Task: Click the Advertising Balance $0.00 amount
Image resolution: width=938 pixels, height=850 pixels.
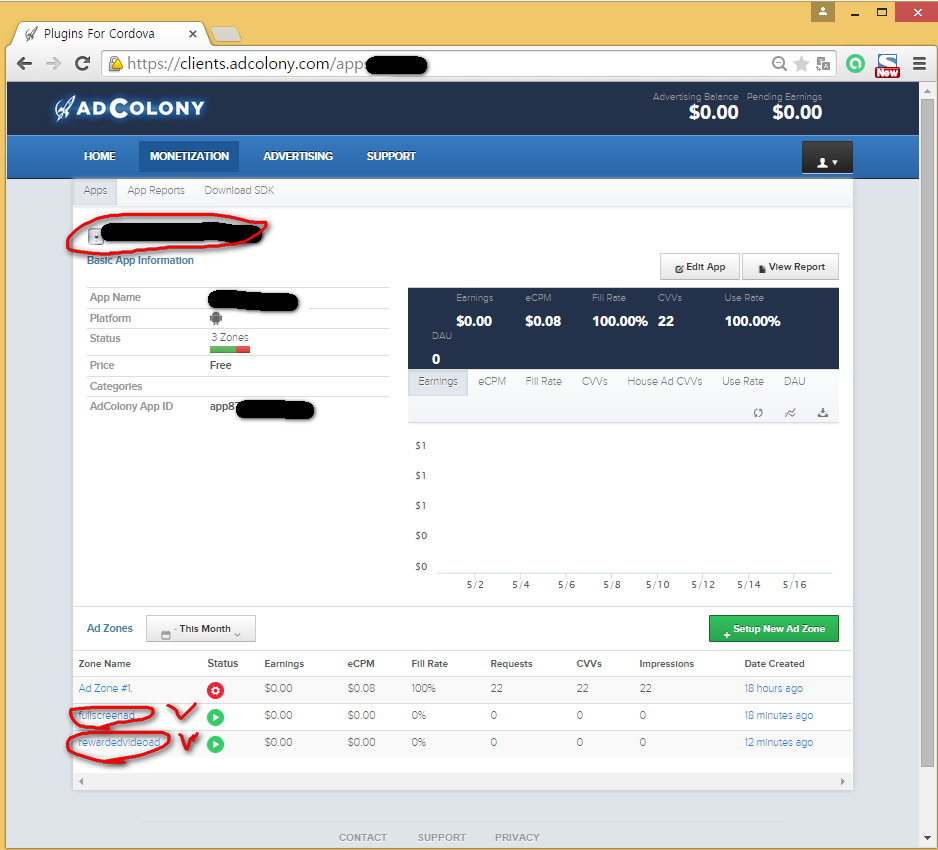Action: click(713, 112)
